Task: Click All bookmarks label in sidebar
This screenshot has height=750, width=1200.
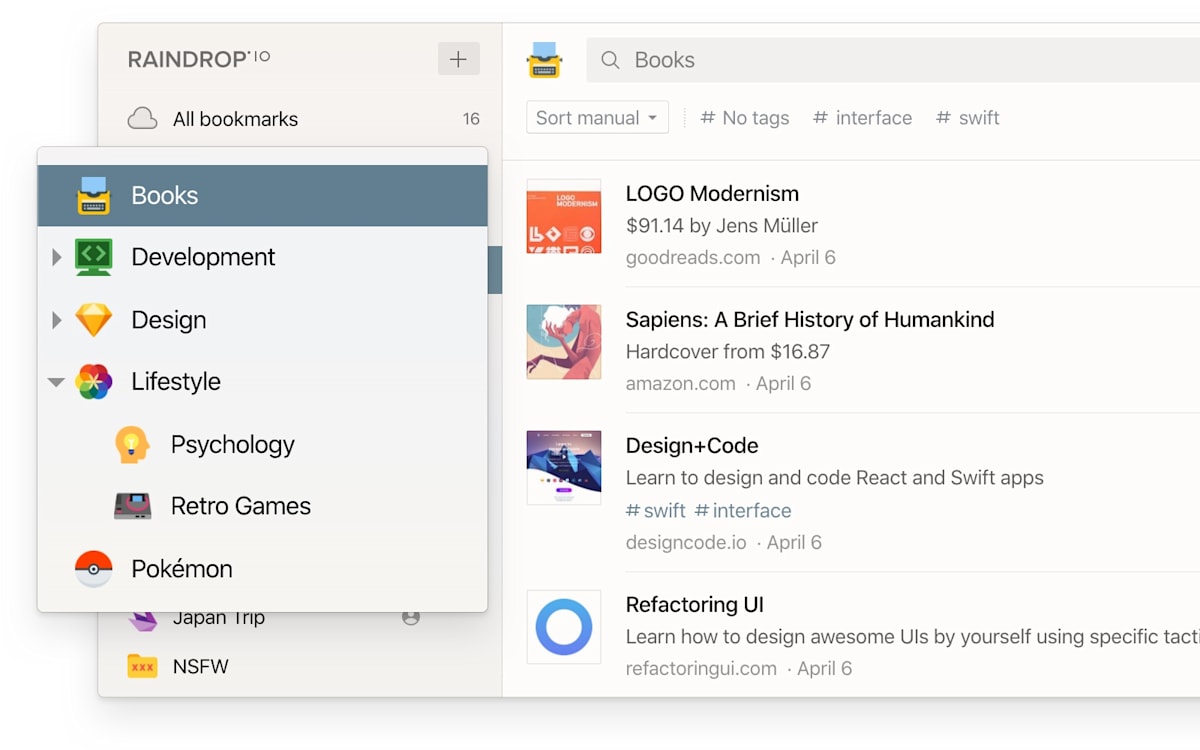Action: click(236, 119)
